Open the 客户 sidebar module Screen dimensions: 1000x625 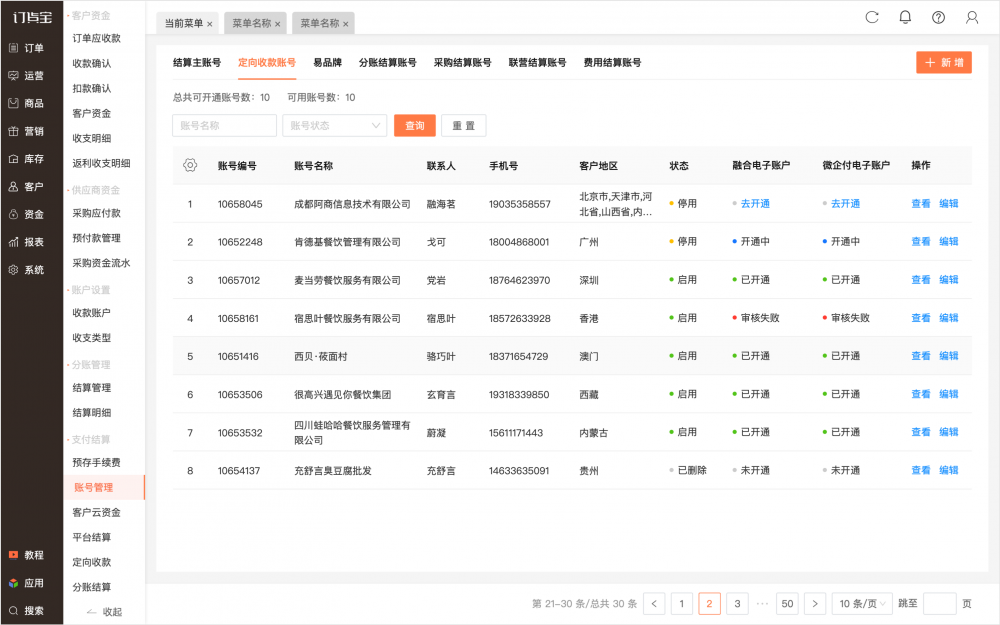(26, 187)
